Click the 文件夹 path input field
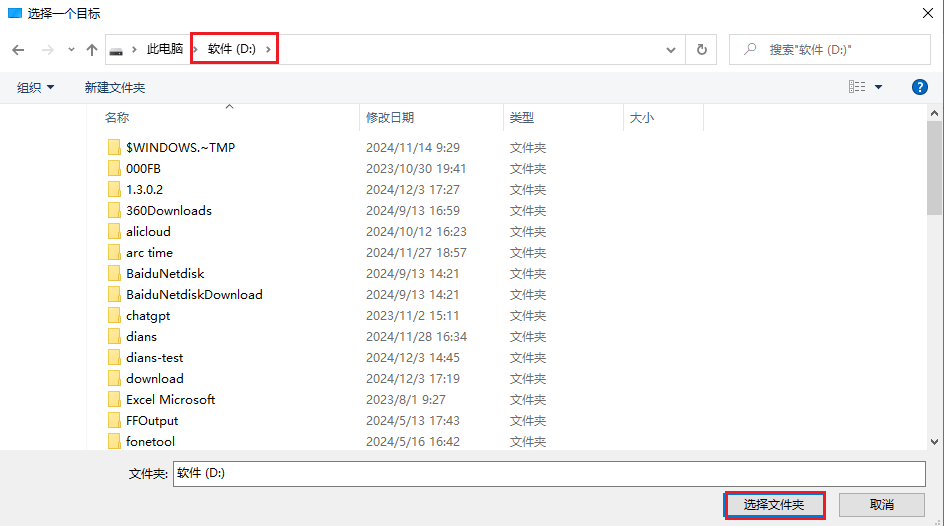Viewport: 944px width, 526px height. [549, 474]
